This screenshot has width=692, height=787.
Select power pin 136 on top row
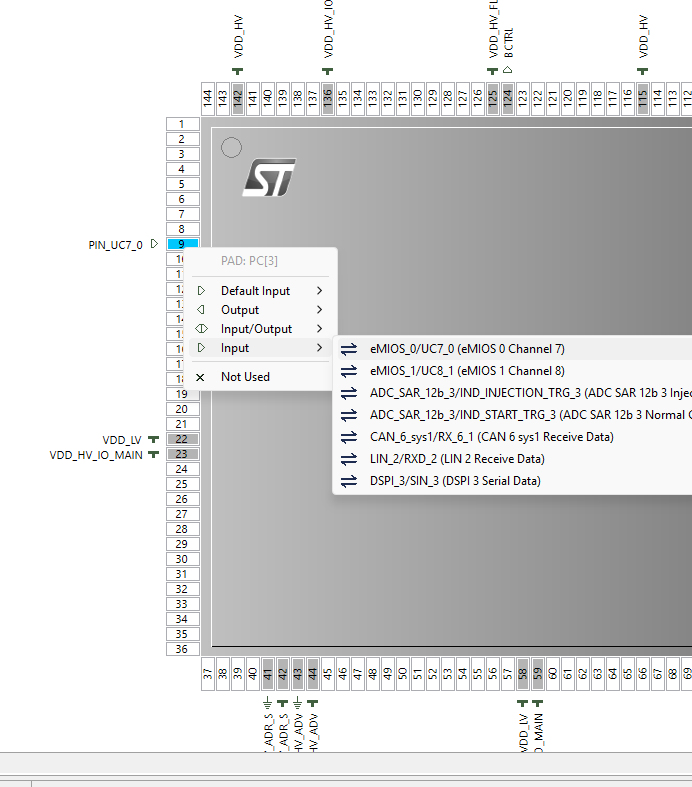(328, 99)
